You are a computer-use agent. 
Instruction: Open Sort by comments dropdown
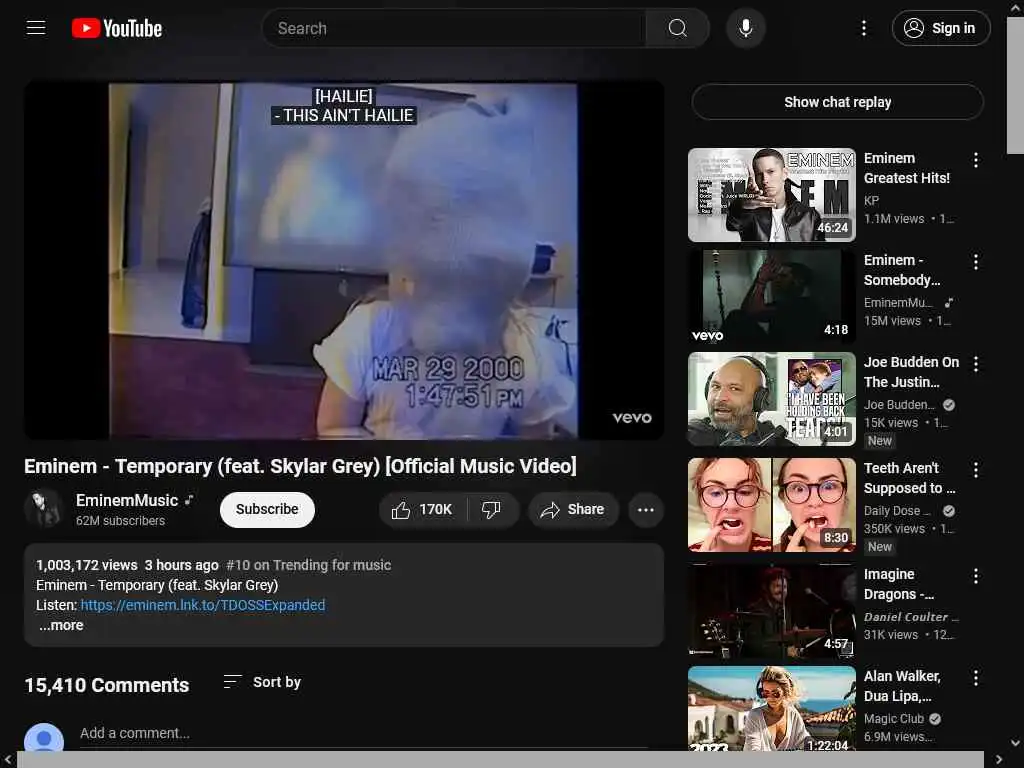coord(262,682)
